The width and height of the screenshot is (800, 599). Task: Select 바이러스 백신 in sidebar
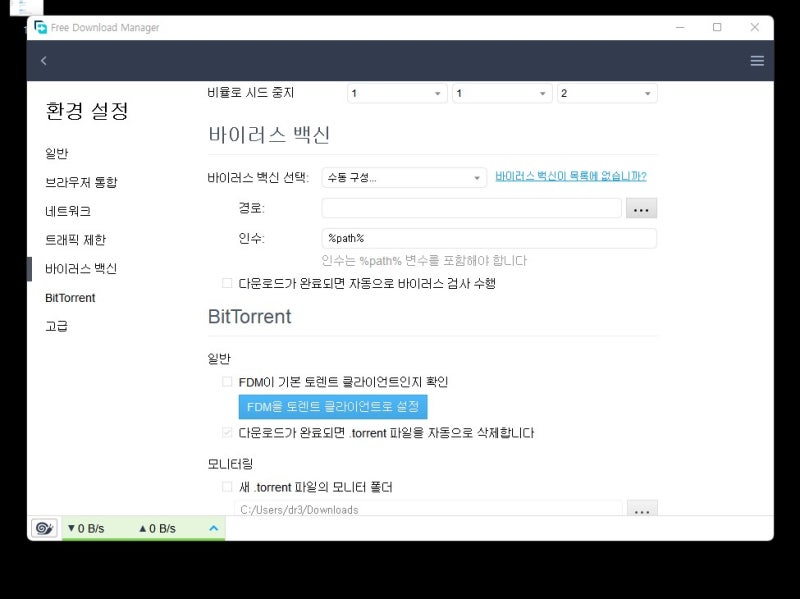click(x=81, y=269)
